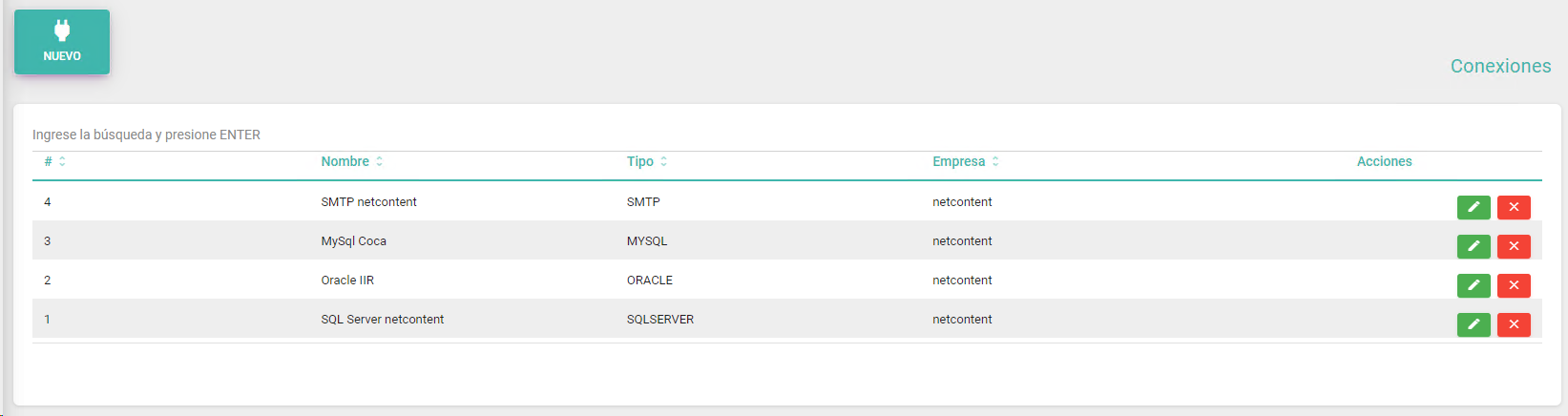Edit the SMTP netcontent connection
The width and height of the screenshot is (1568, 416).
pyautogui.click(x=1474, y=207)
